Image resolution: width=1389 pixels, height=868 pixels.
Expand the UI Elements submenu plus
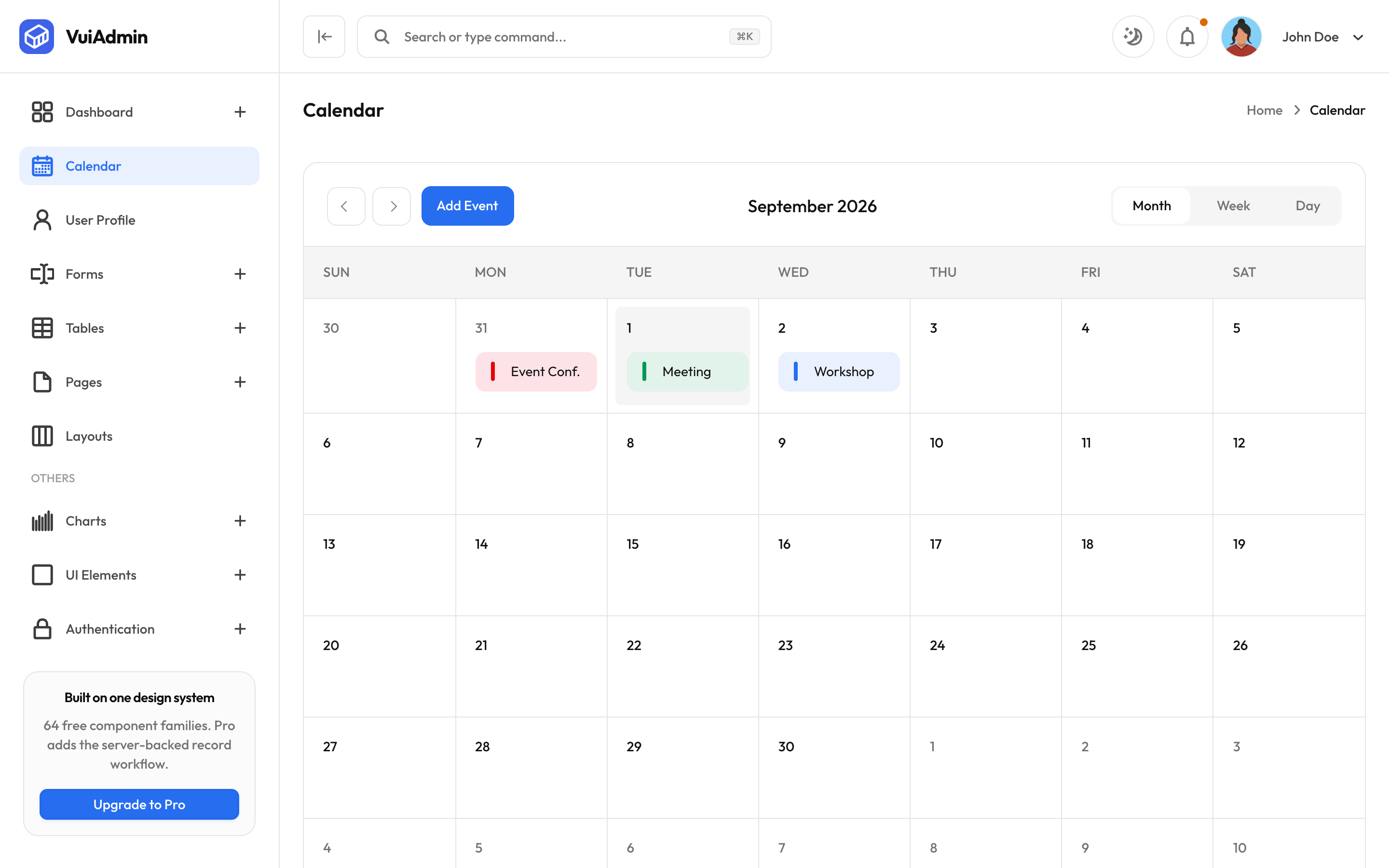click(x=240, y=575)
